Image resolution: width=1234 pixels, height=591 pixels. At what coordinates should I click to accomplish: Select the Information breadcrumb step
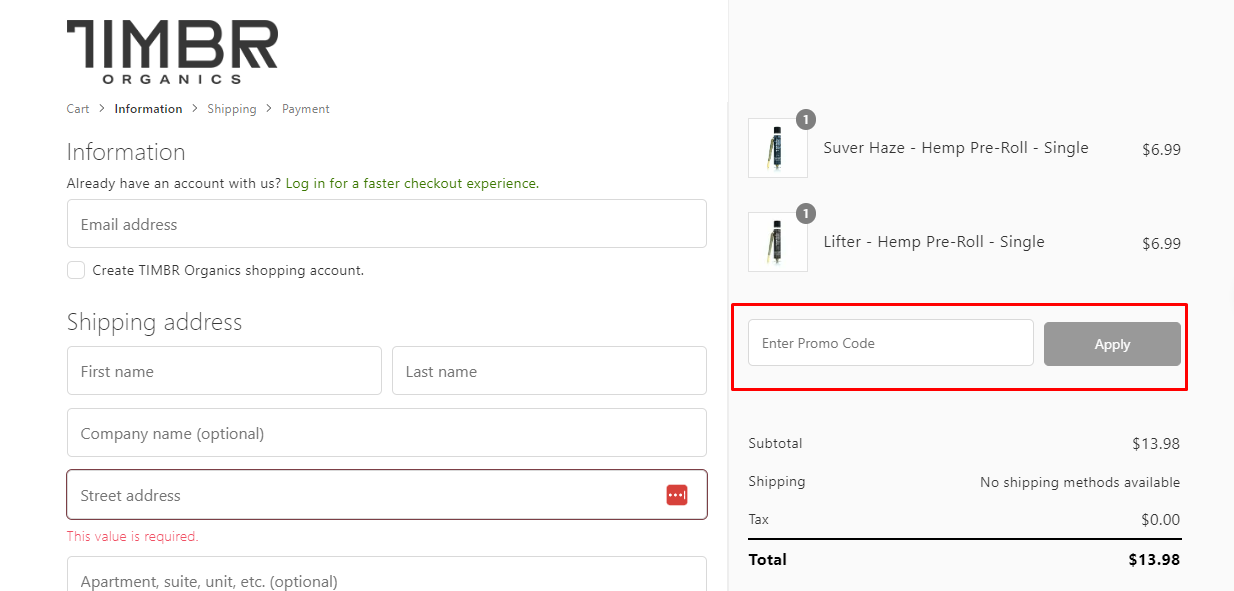pyautogui.click(x=148, y=109)
